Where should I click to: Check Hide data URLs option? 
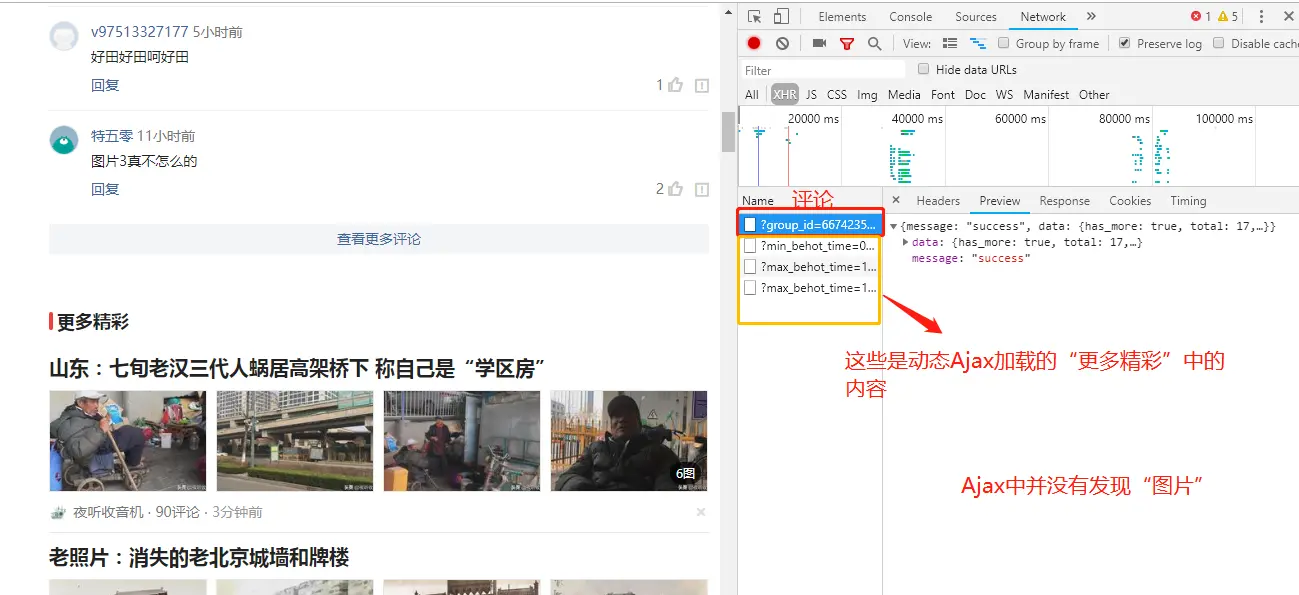(x=924, y=69)
